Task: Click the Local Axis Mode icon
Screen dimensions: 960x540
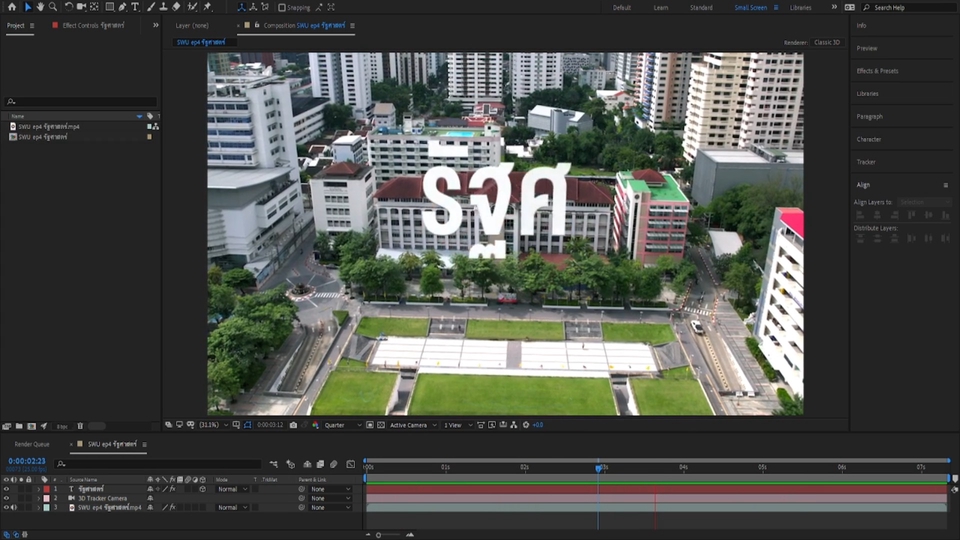Action: point(241,7)
